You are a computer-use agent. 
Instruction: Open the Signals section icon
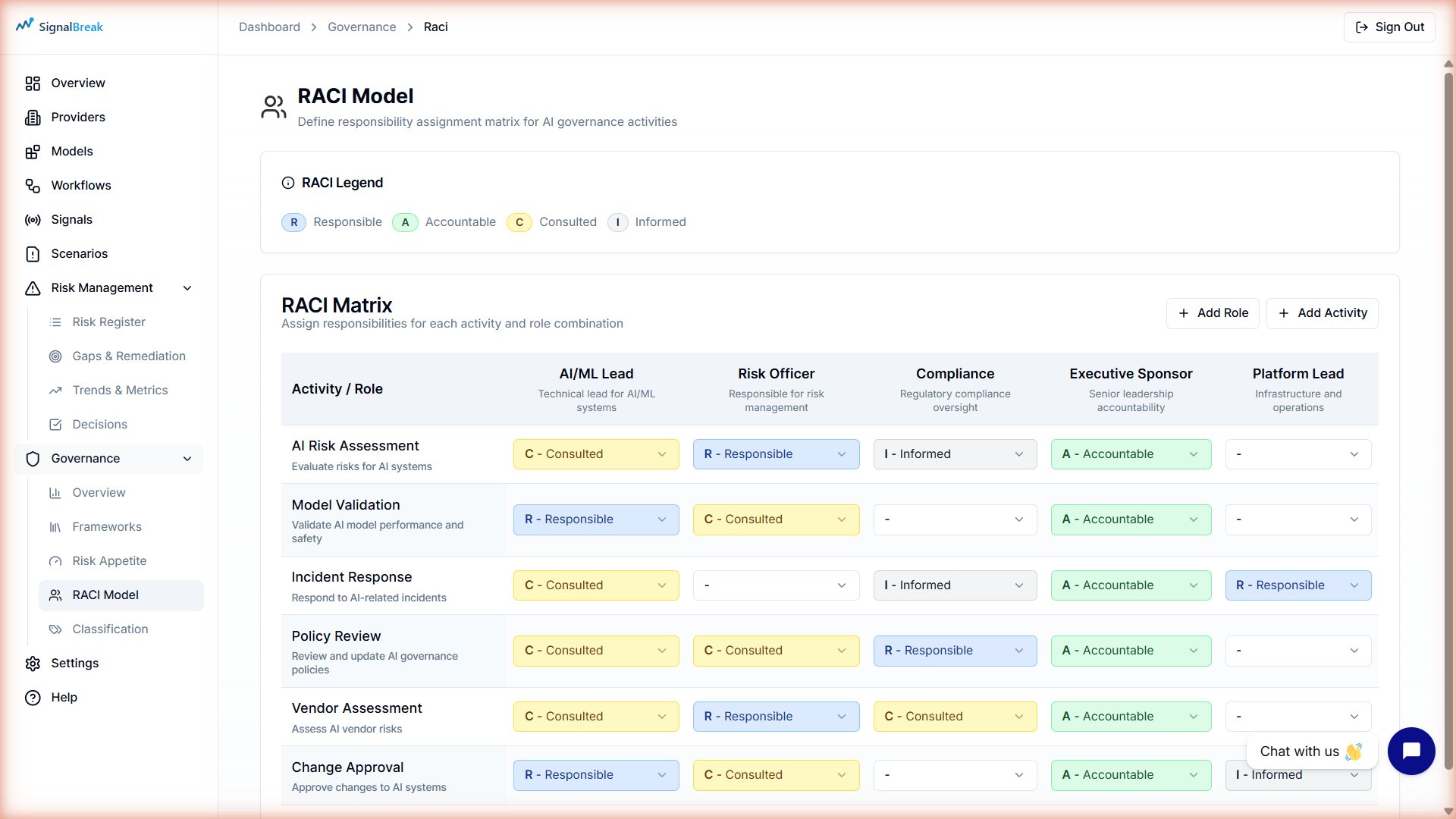point(33,220)
